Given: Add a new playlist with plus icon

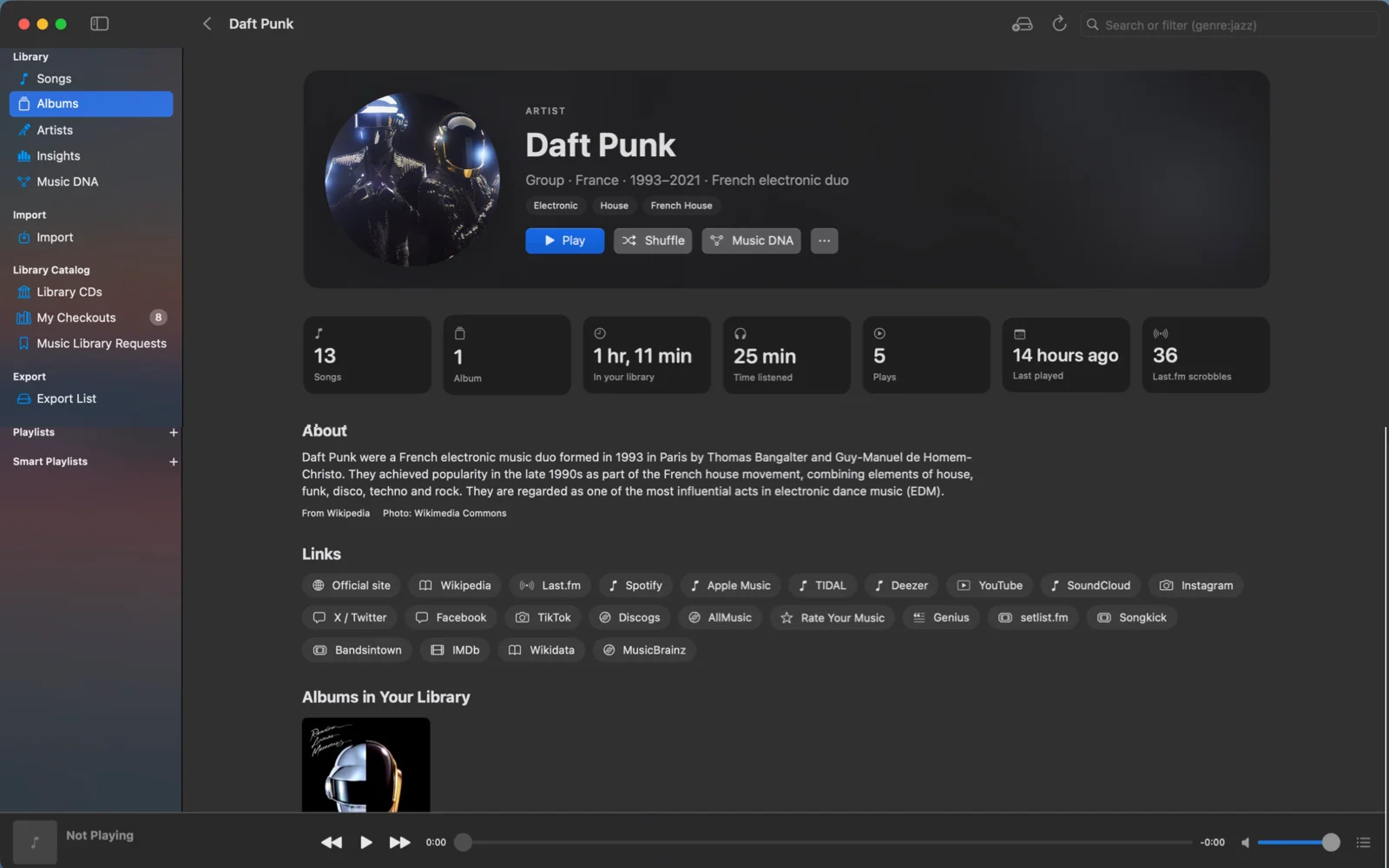Looking at the screenshot, I should [x=174, y=432].
